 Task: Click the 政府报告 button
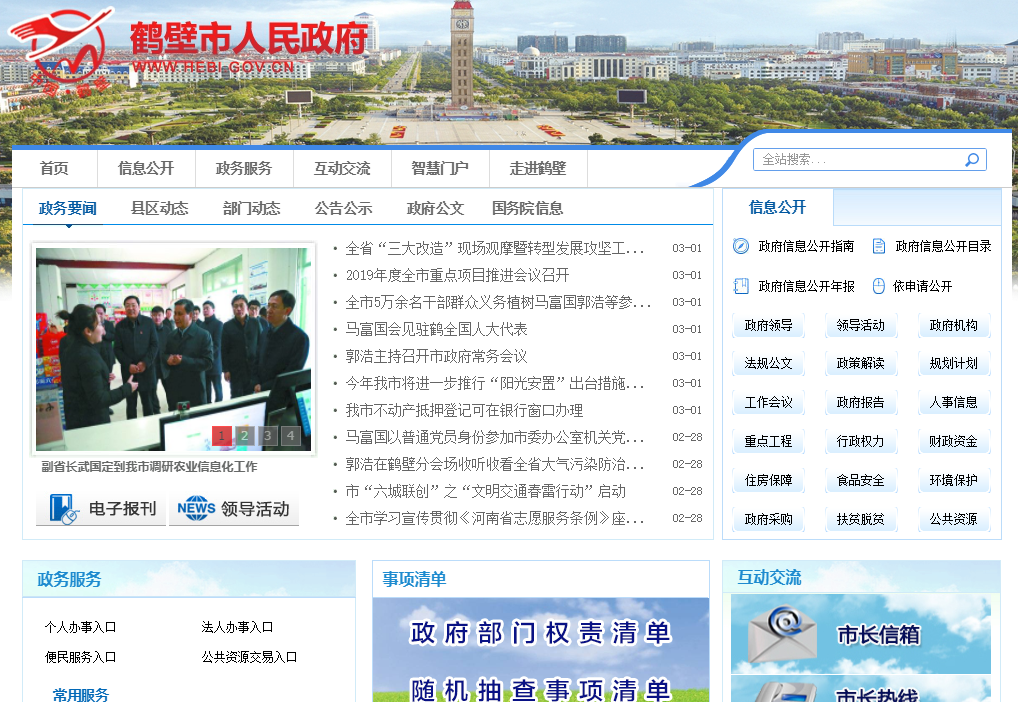[x=861, y=403]
